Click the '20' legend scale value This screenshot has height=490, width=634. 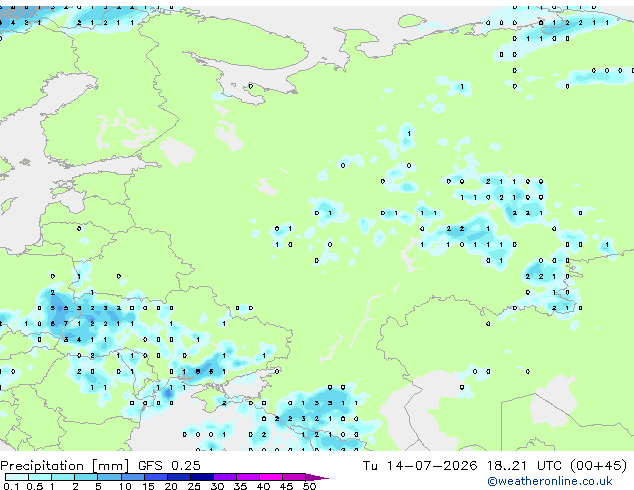tap(171, 486)
